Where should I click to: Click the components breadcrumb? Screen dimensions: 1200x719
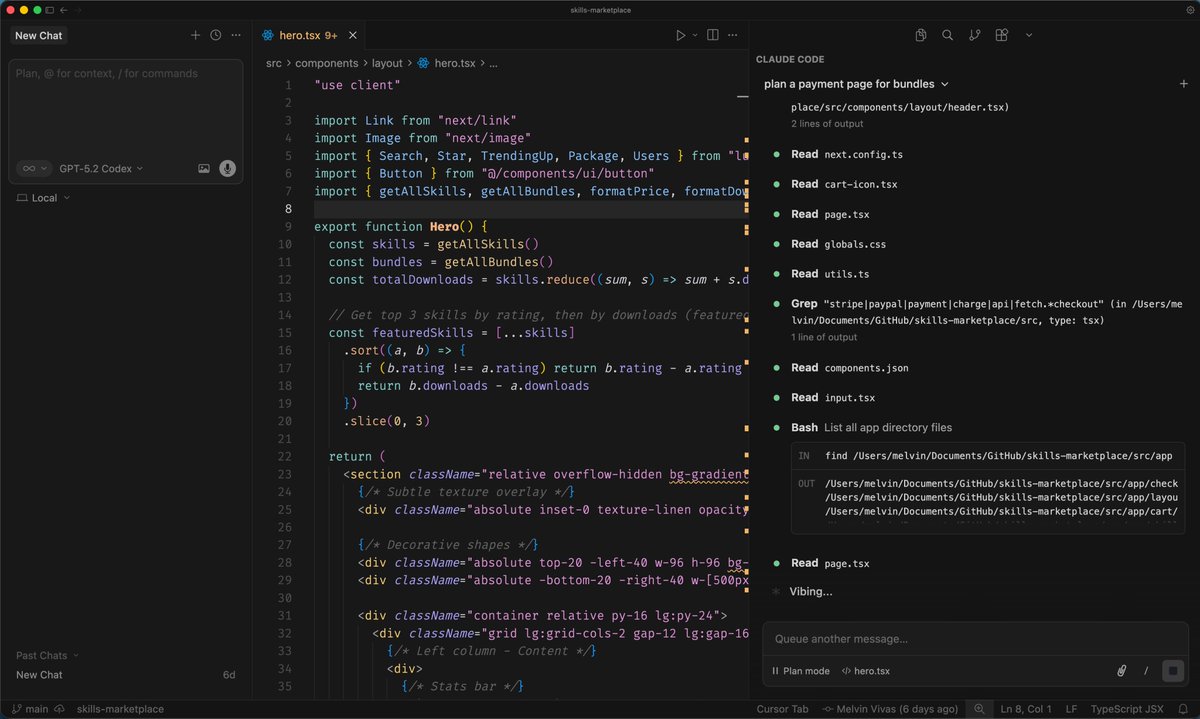click(x=327, y=63)
